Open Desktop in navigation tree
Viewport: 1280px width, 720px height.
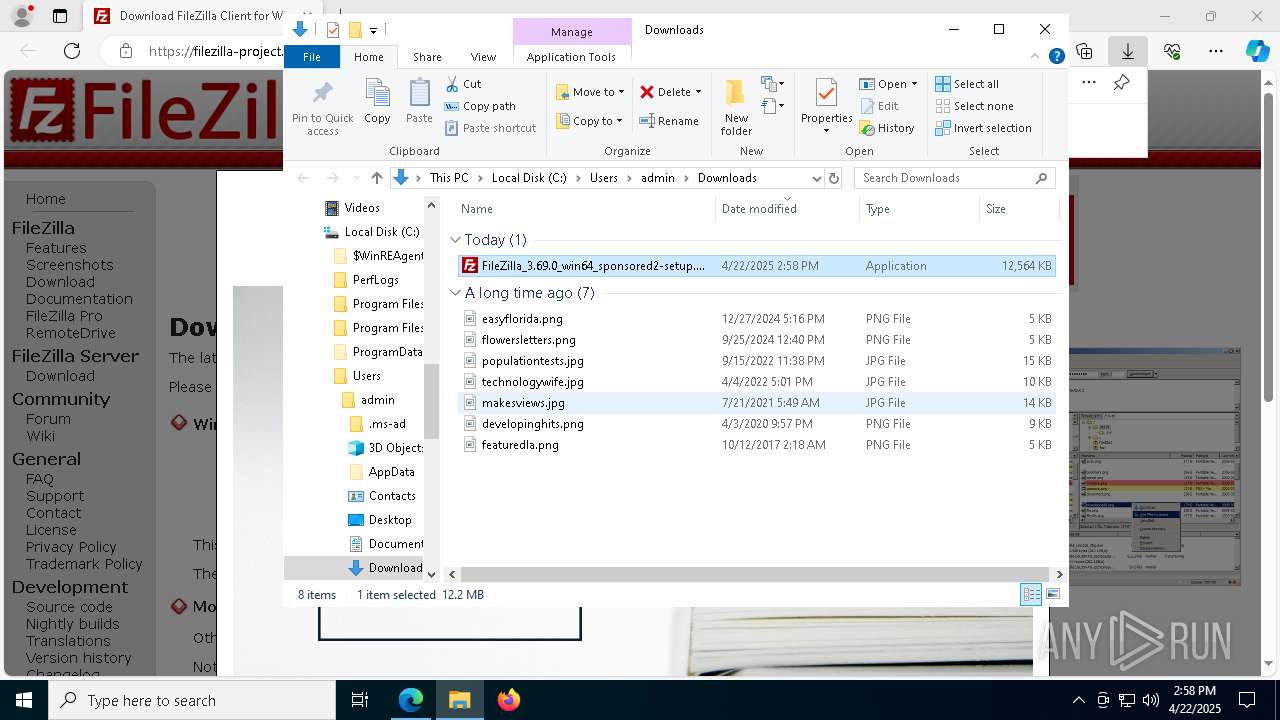pos(389,520)
